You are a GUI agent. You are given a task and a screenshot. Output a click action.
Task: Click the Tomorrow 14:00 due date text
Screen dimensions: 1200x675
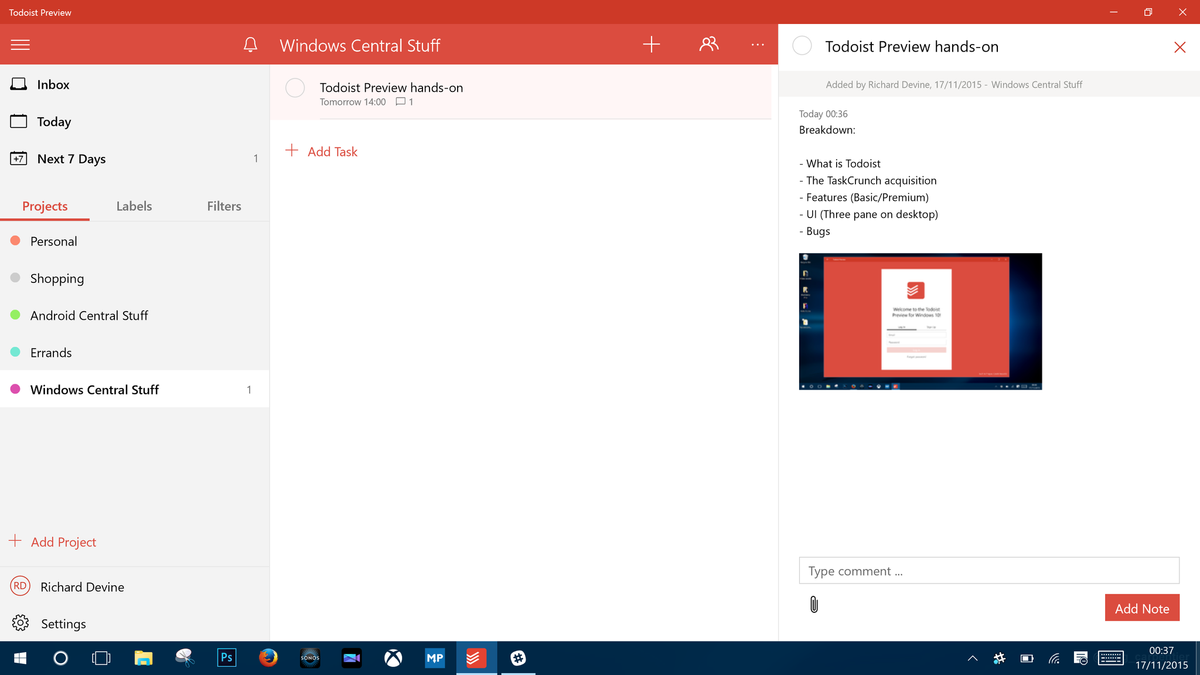point(353,102)
